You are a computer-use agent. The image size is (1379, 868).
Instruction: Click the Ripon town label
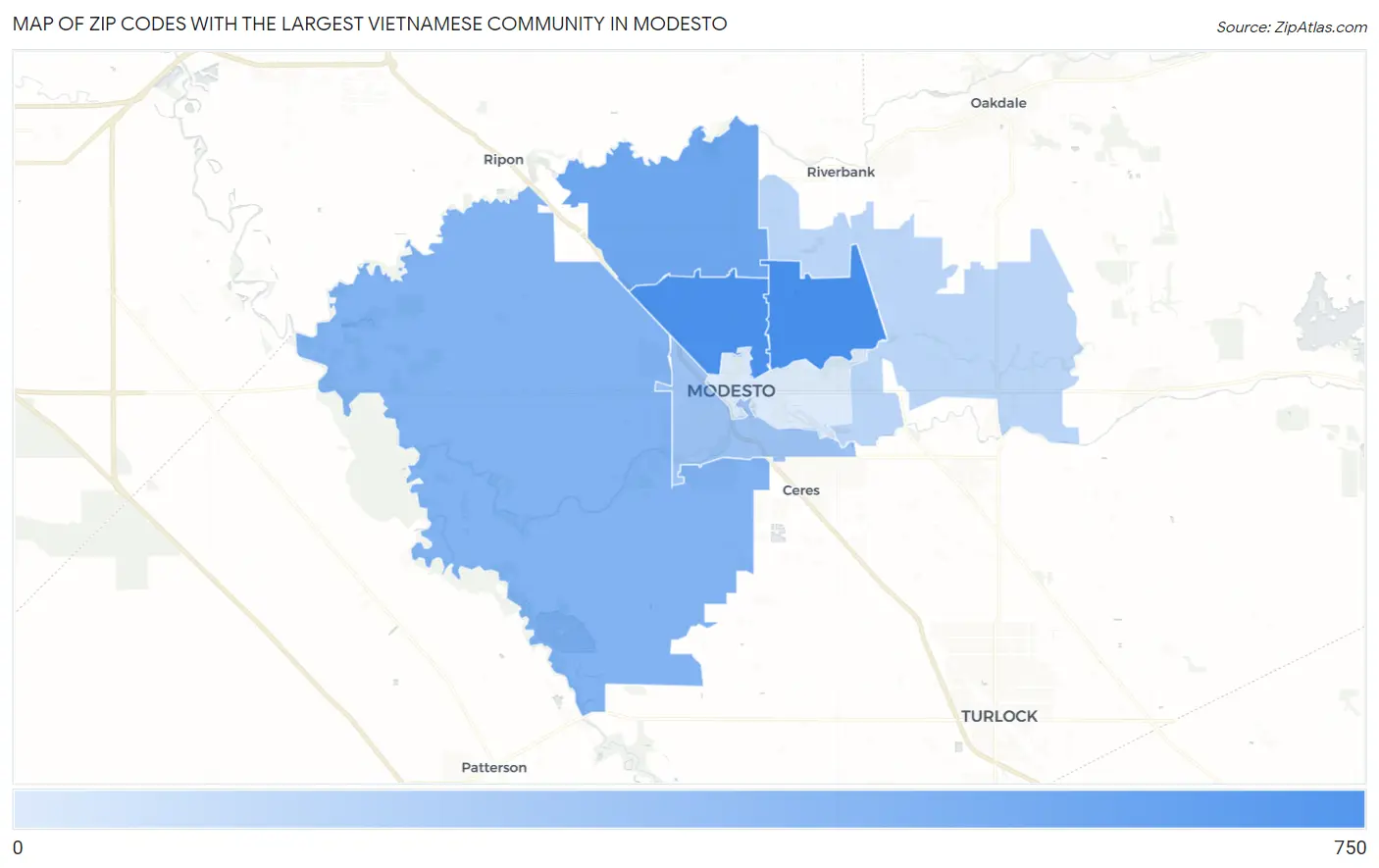click(503, 160)
